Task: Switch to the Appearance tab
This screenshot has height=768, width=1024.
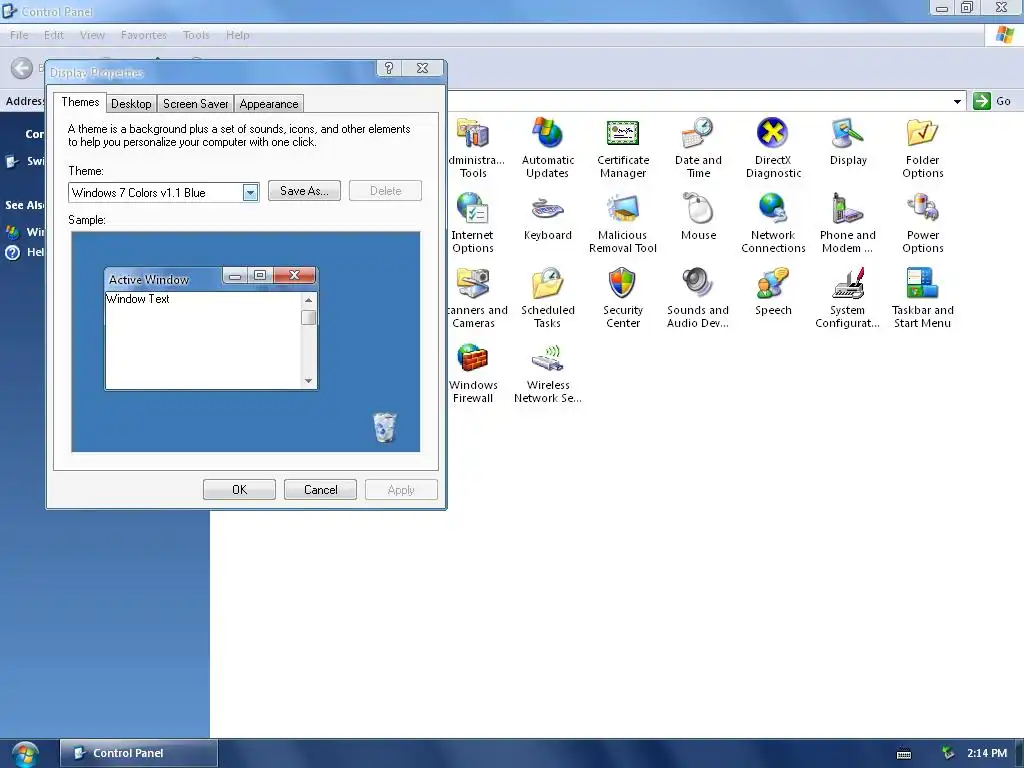Action: click(x=268, y=104)
